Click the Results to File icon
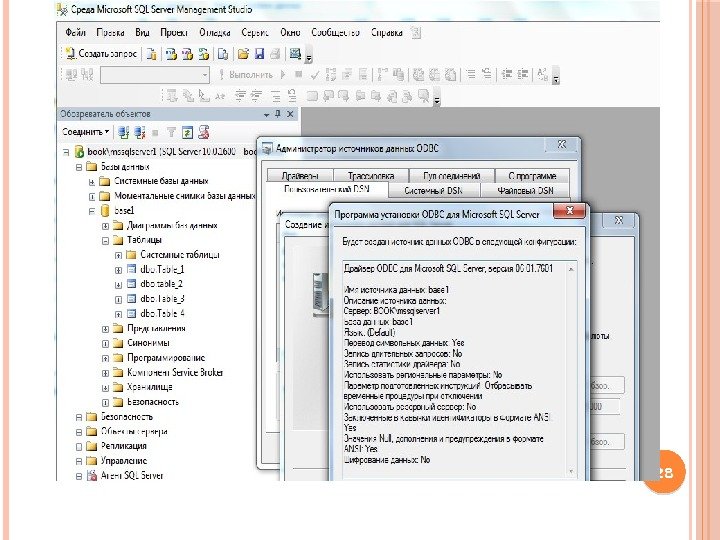720x540 pixels. click(451, 74)
